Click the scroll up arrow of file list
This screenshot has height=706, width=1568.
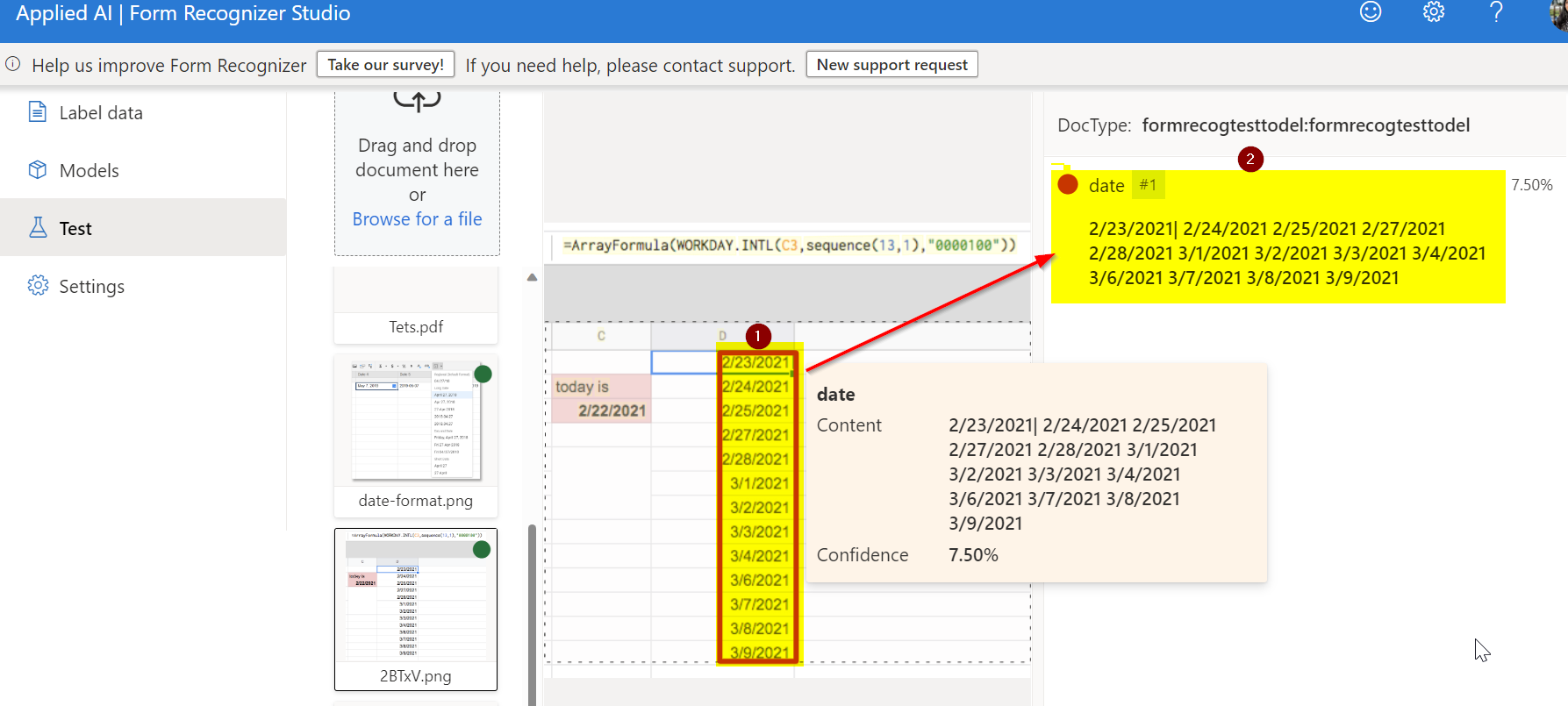532,277
